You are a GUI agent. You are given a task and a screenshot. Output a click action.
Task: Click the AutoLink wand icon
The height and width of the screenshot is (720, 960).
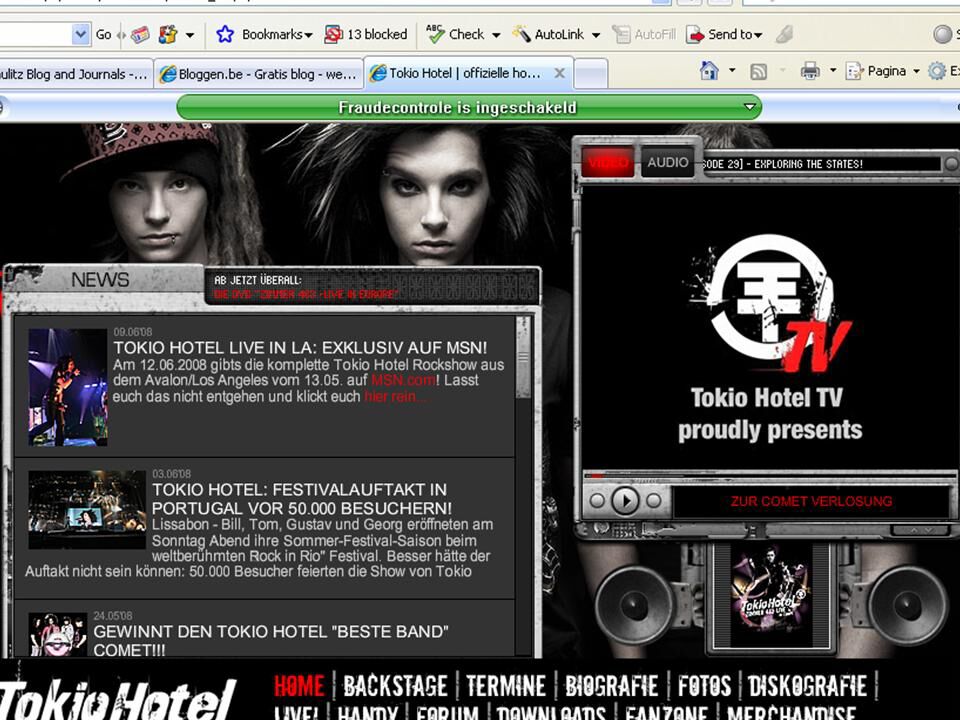521,34
